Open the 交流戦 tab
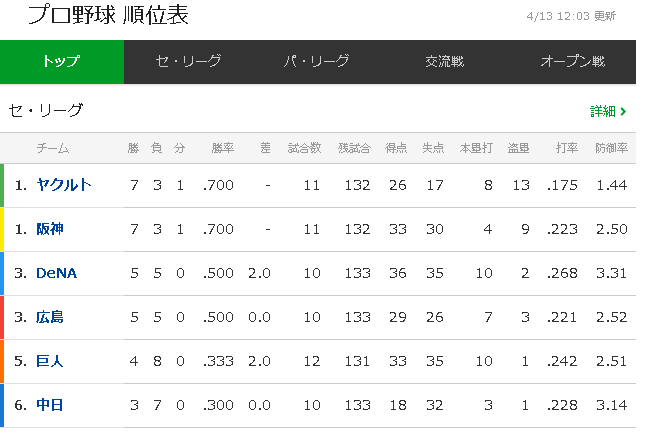The image size is (650, 435). click(x=444, y=62)
